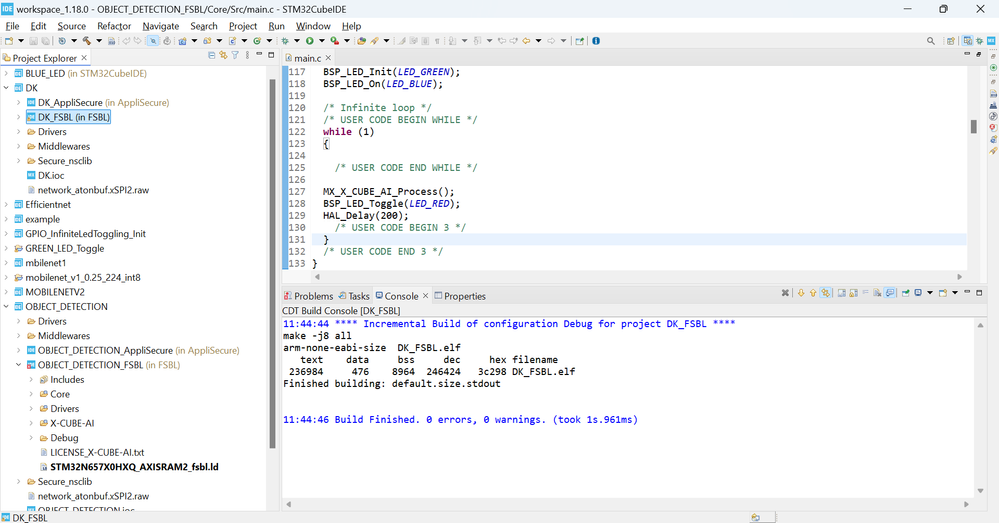This screenshot has height=523, width=999.
Task: Toggle Scroll Lock in Console toolbar
Action: tap(854, 293)
